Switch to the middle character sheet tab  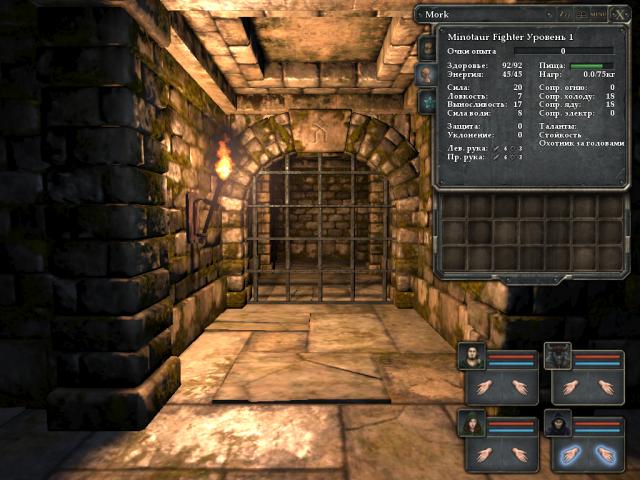tap(426, 74)
